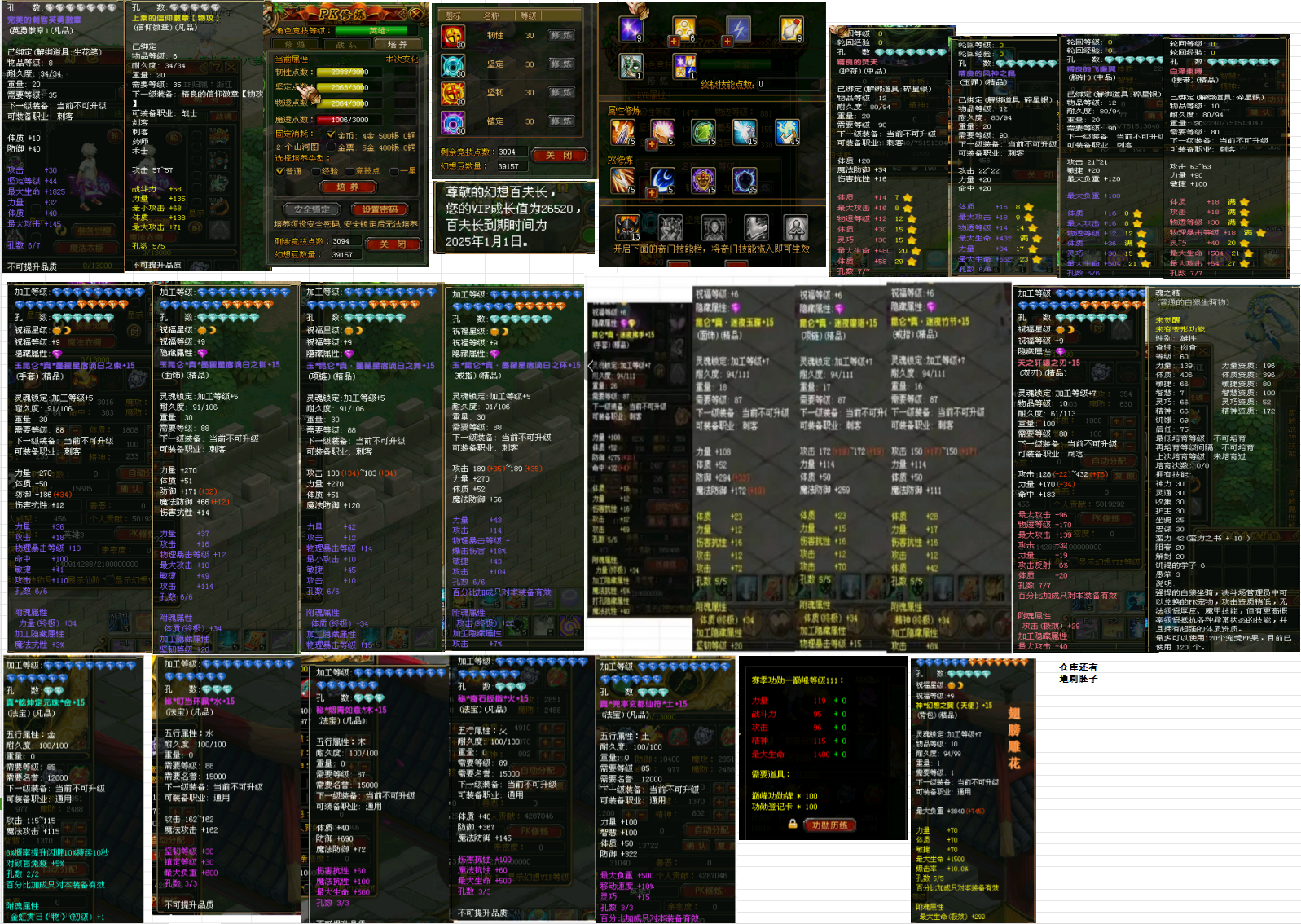Check the 经验 training type option
The height and width of the screenshot is (924, 1301).
pos(314,171)
